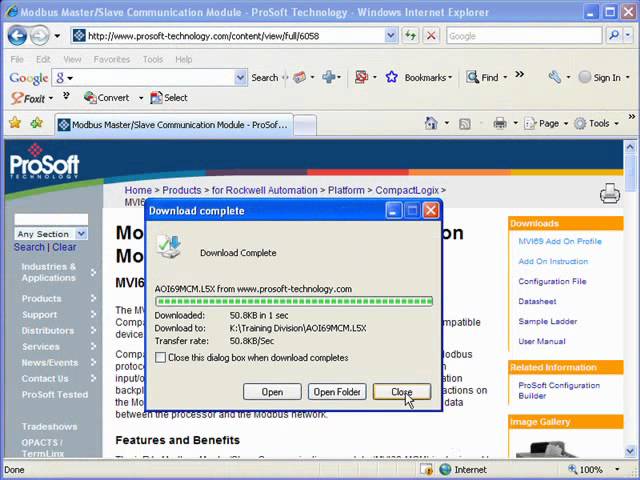Click the magnifier search icon beside Google box
The width and height of the screenshot is (640, 480).
point(614,36)
